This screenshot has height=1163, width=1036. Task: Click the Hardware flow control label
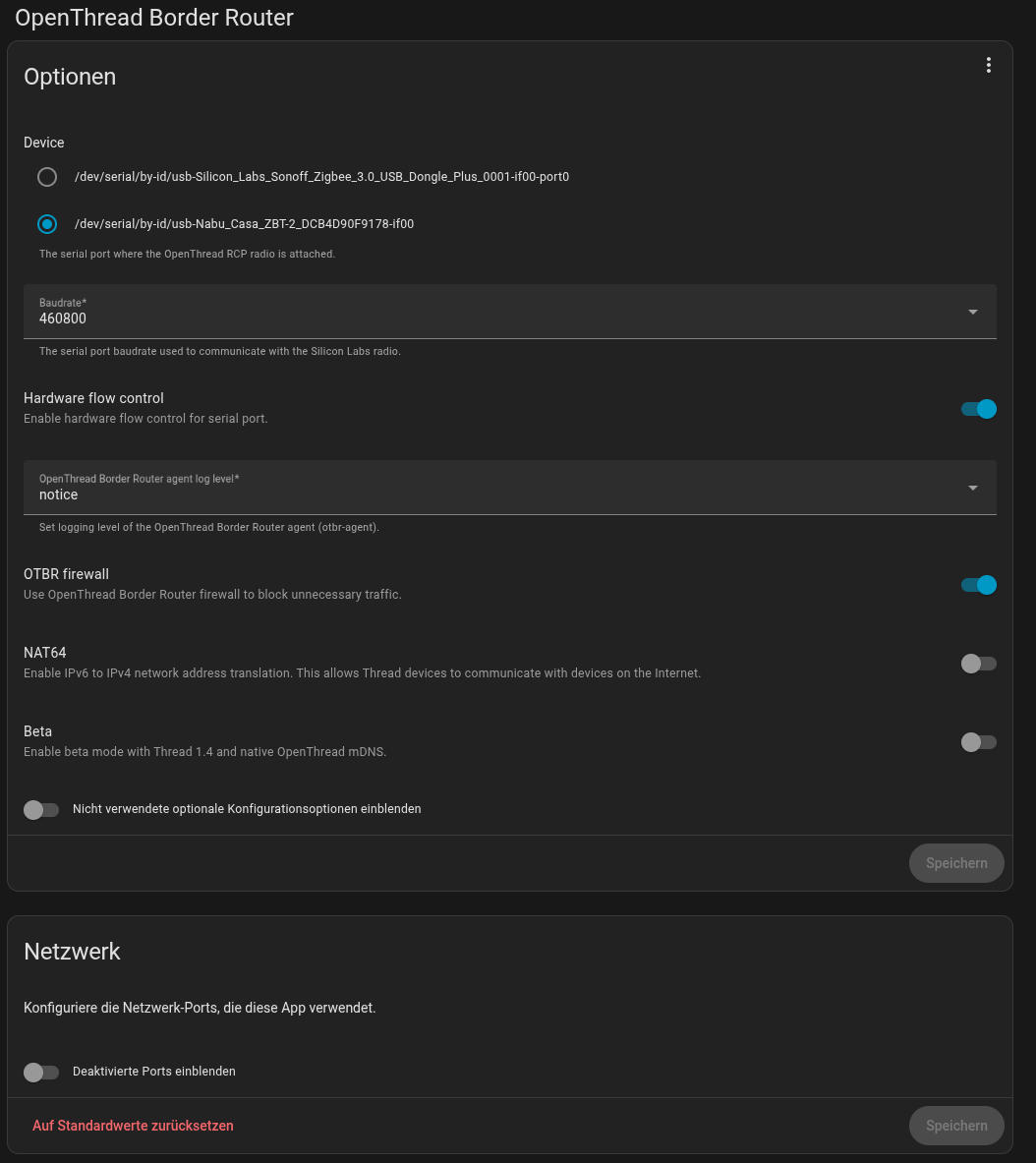pos(93,398)
